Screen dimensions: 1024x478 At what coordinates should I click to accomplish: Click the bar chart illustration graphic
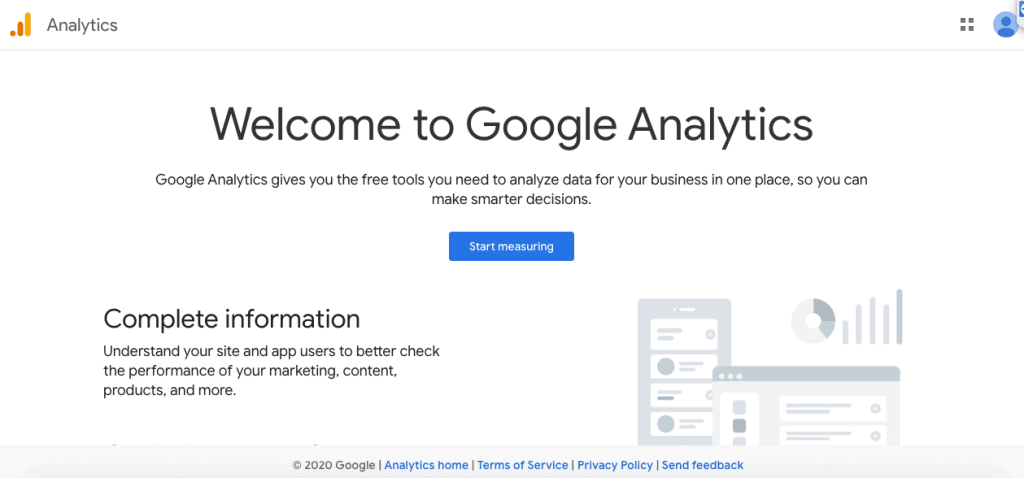872,318
